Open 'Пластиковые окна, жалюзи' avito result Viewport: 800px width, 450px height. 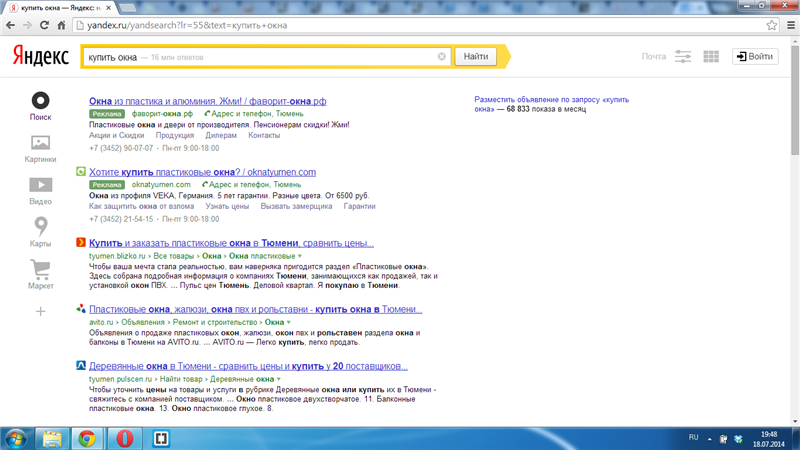pos(256,309)
